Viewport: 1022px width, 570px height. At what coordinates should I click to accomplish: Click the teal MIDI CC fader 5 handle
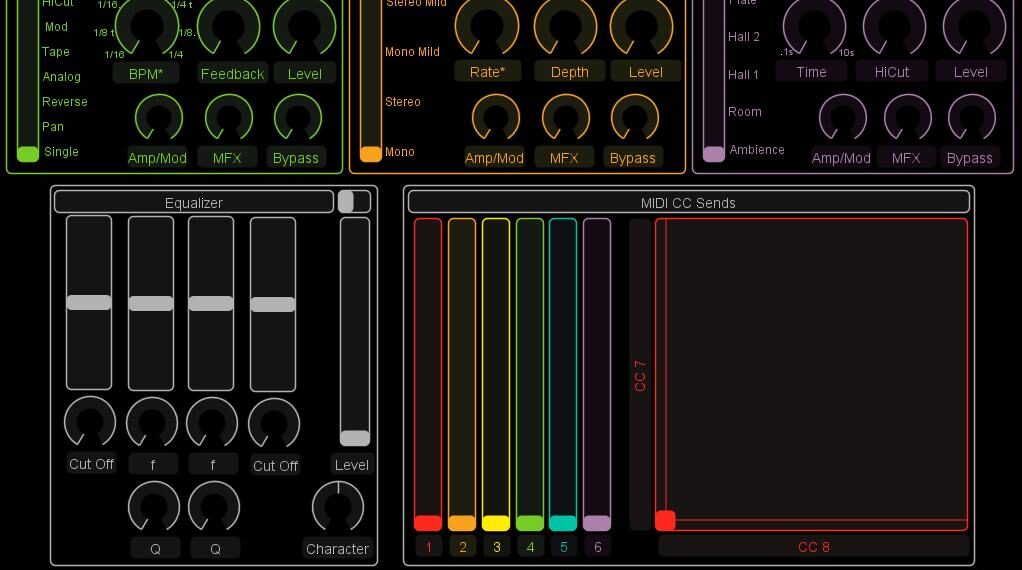(x=563, y=523)
